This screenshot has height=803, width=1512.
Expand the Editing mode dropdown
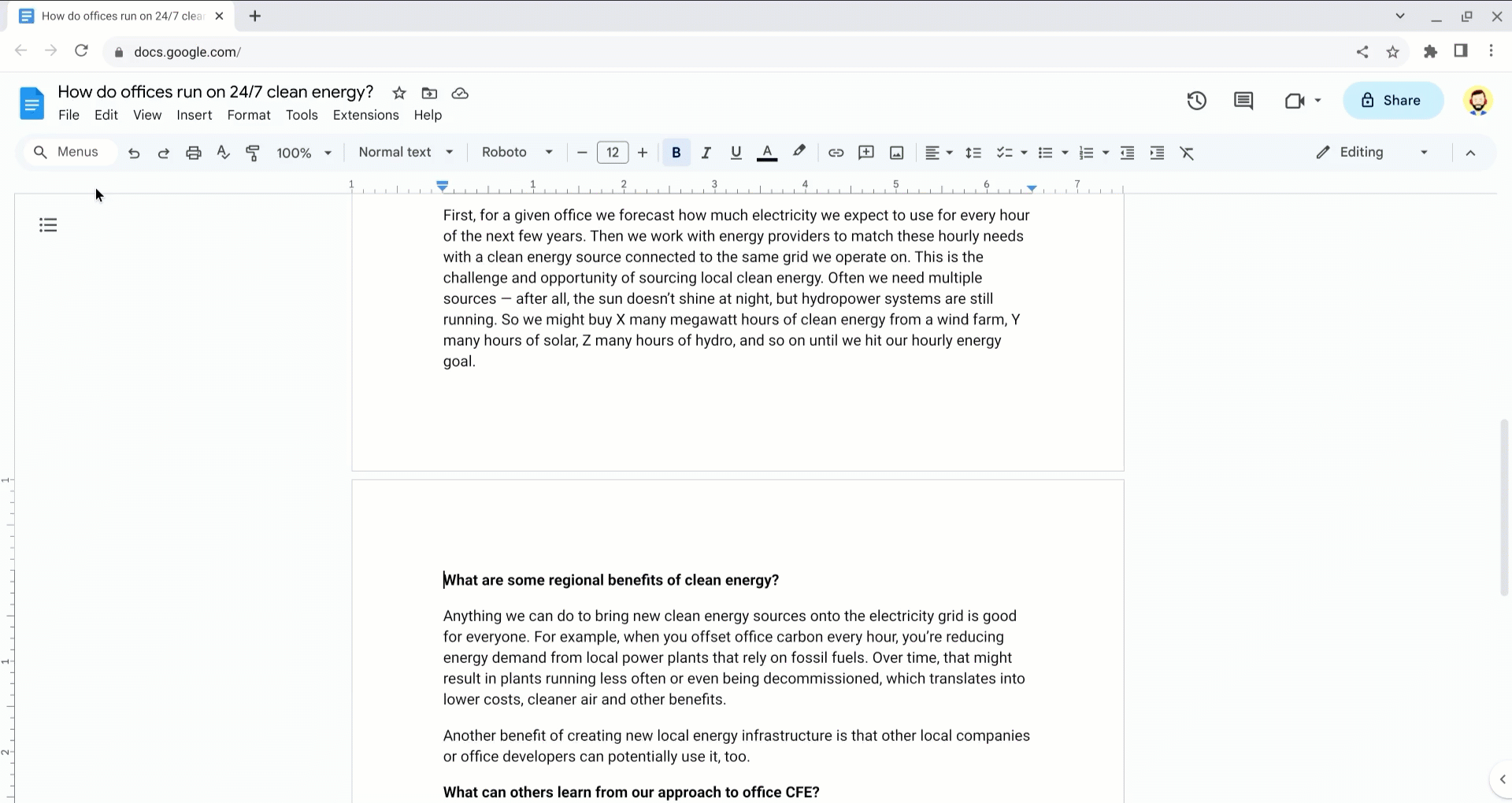click(x=1372, y=153)
